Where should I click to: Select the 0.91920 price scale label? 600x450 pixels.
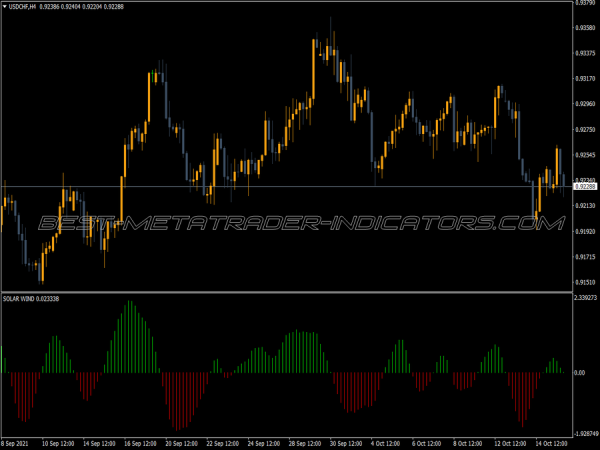coord(585,232)
